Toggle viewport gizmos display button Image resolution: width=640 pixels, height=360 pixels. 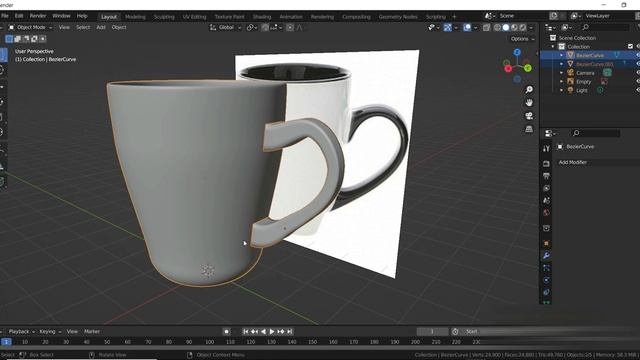click(x=448, y=27)
